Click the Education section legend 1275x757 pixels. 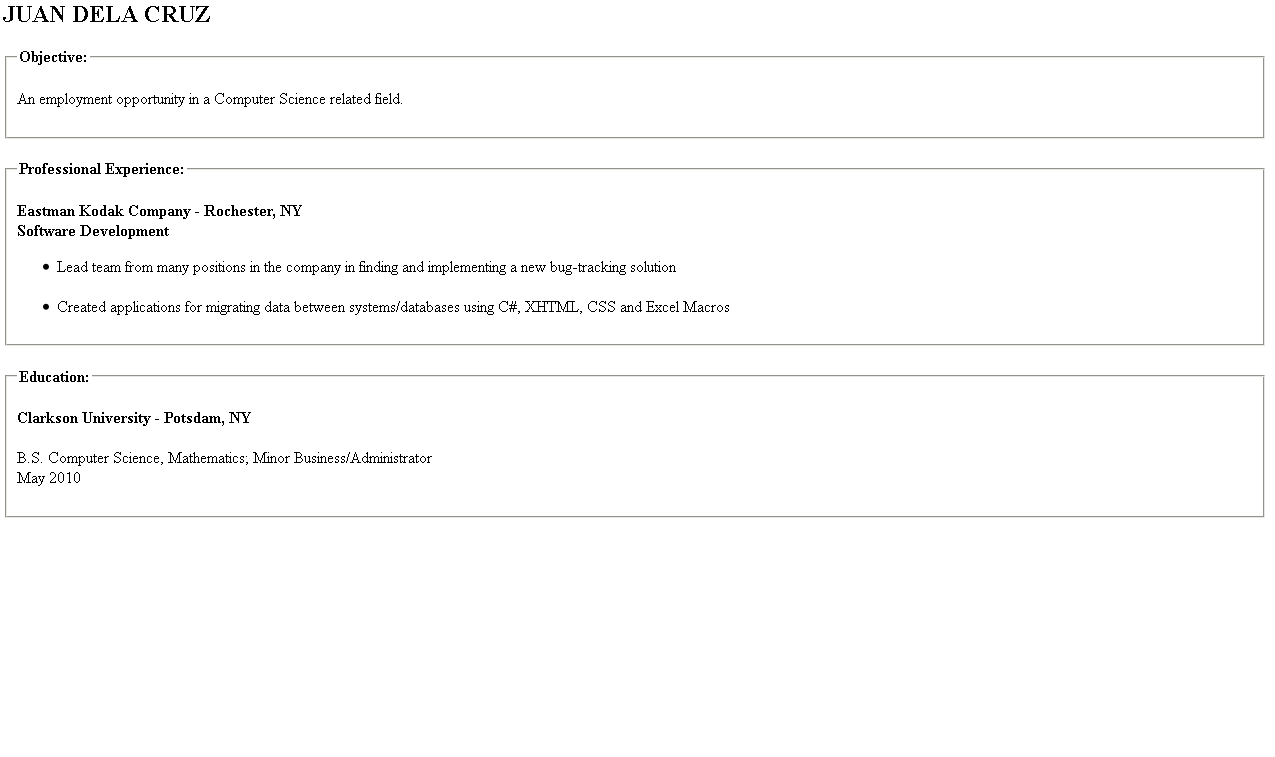click(x=54, y=377)
